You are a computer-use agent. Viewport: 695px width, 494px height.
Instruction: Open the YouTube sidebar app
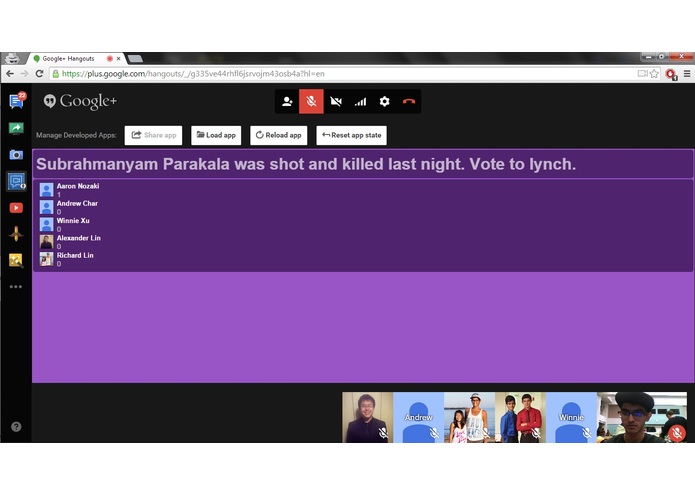(x=16, y=208)
